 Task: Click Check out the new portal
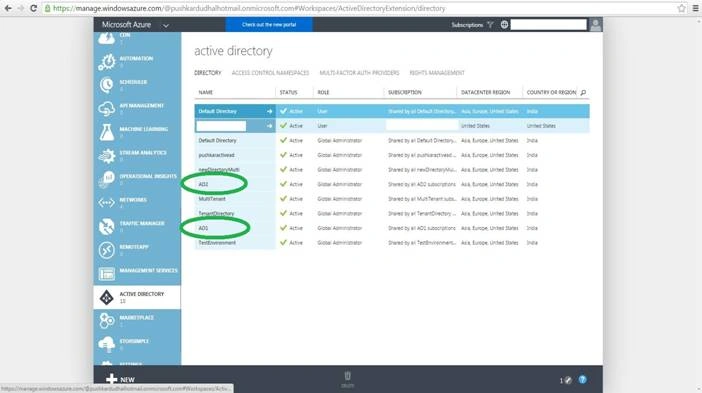click(x=269, y=25)
